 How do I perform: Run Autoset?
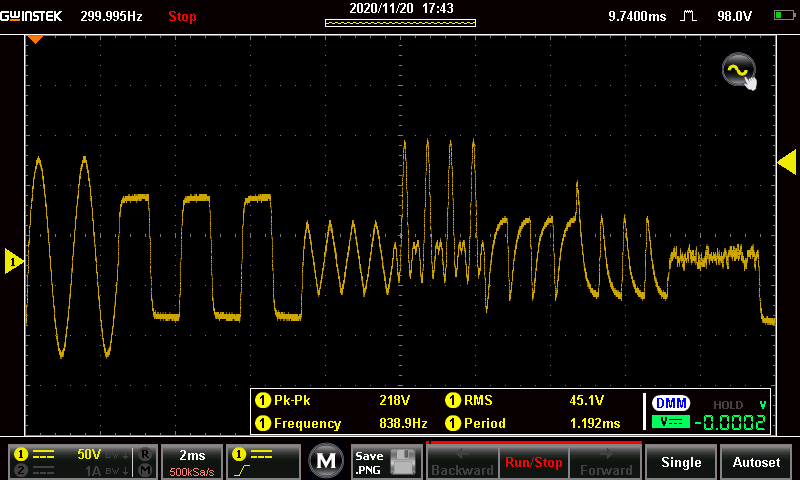coord(756,462)
